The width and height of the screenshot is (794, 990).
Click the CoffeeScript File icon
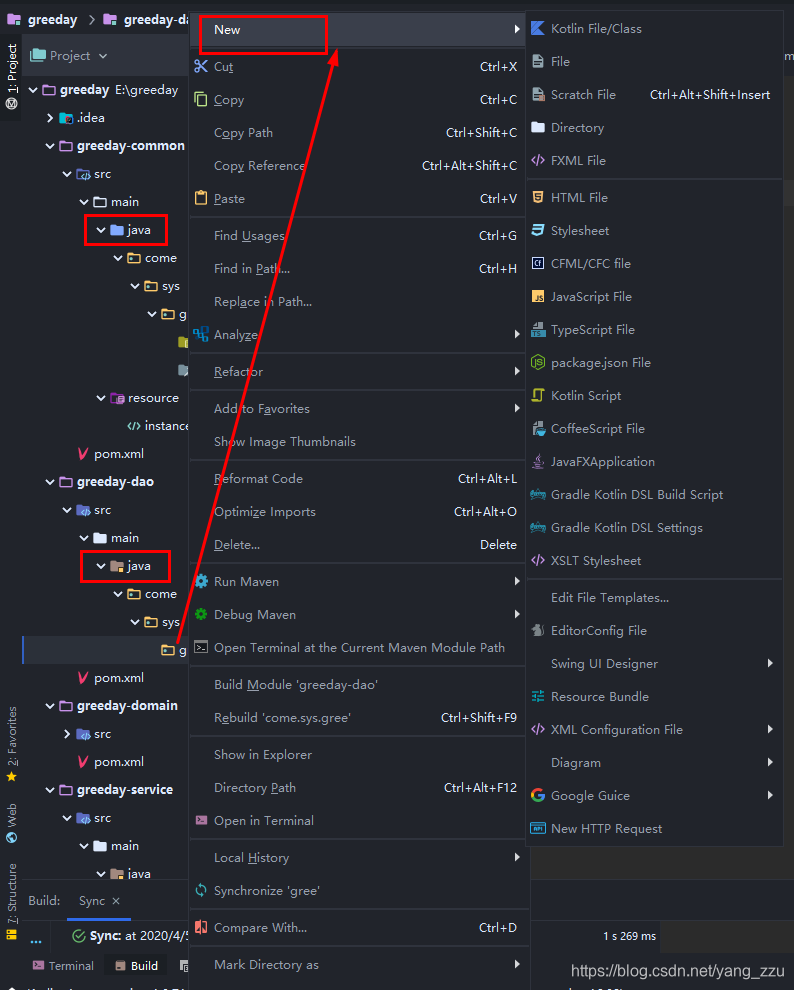[538, 429]
